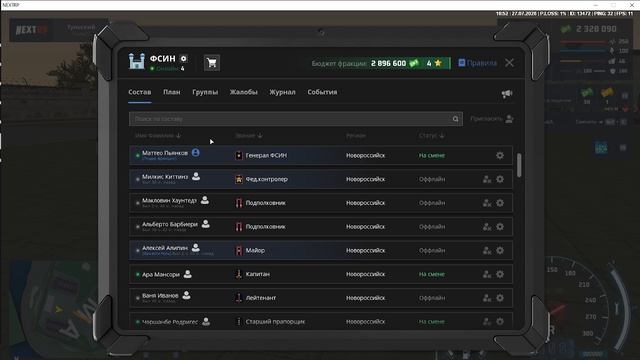Screen dimensions: 640x360
Task: Click На смене status for Ара Мансори
Action: tap(432, 274)
